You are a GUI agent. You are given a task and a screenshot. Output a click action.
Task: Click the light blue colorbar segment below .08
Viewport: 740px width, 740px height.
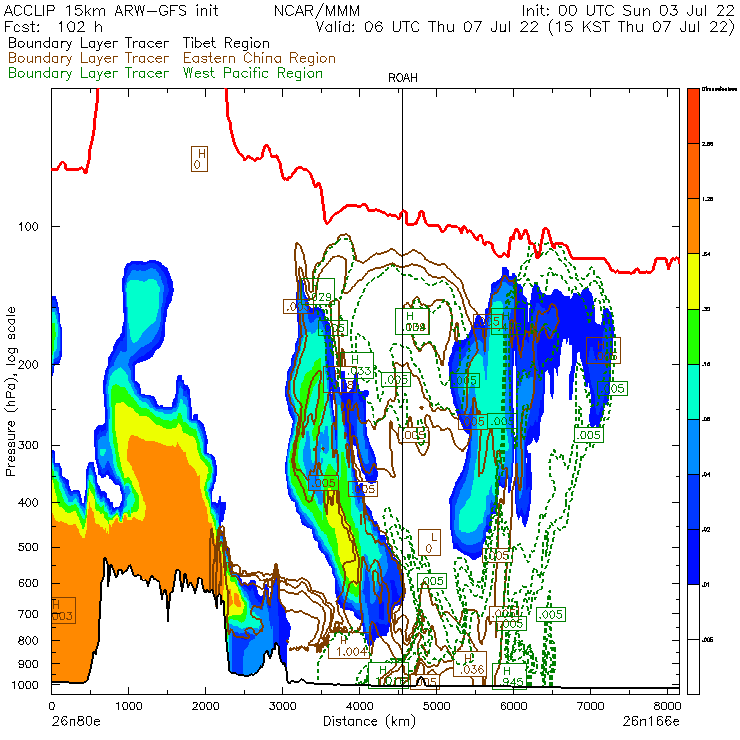(x=693, y=447)
